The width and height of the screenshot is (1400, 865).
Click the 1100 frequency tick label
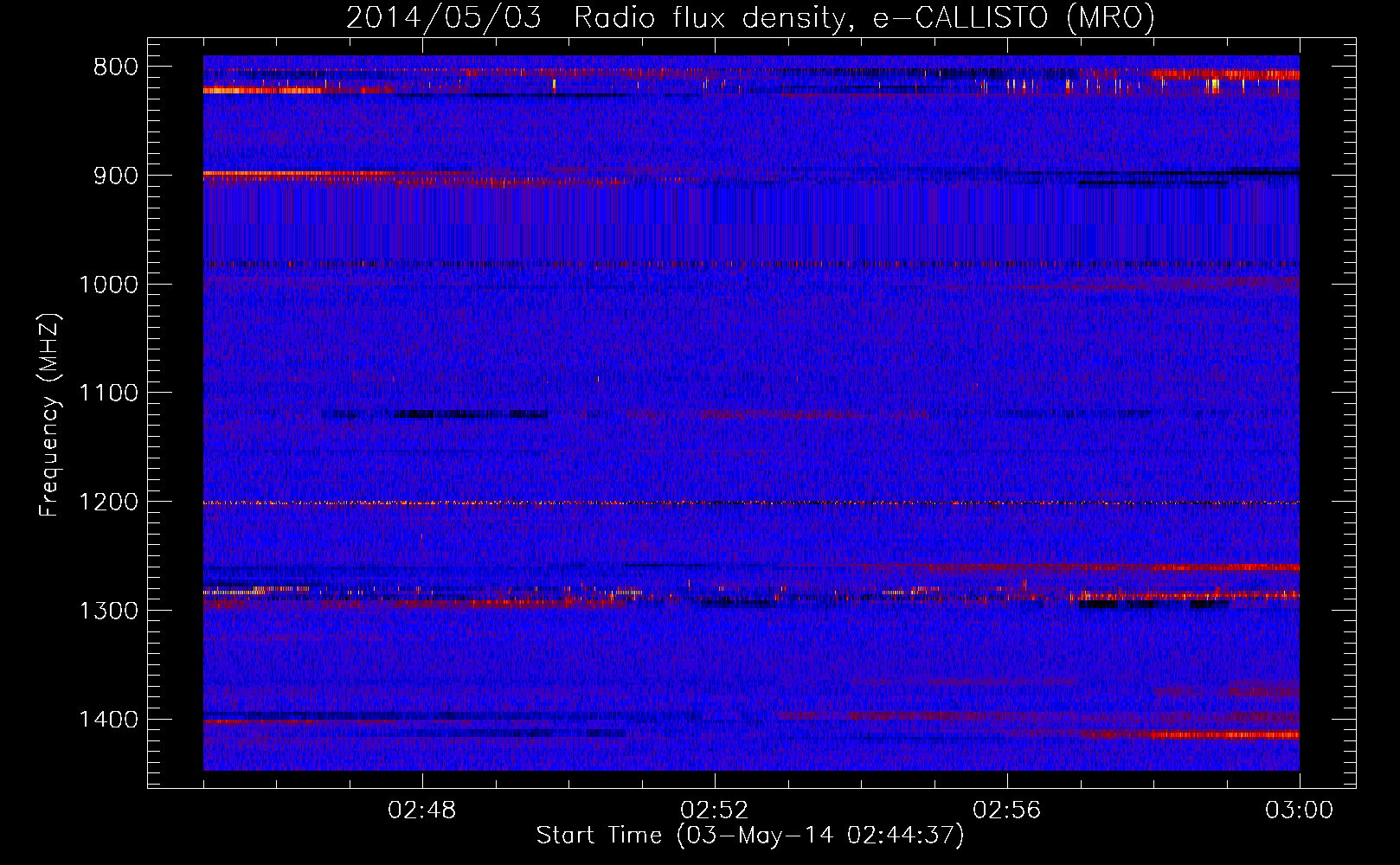(108, 394)
